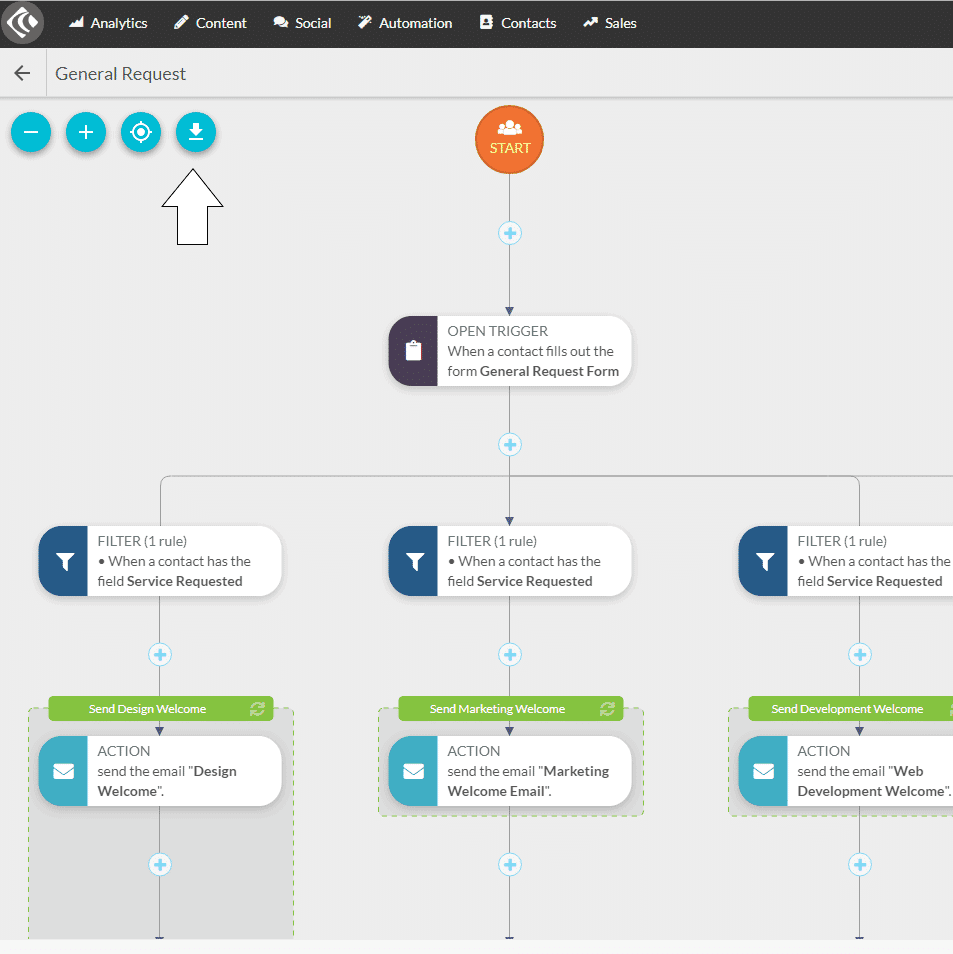Open the Social menu
Viewport: 953px width, 954px height.
(302, 23)
